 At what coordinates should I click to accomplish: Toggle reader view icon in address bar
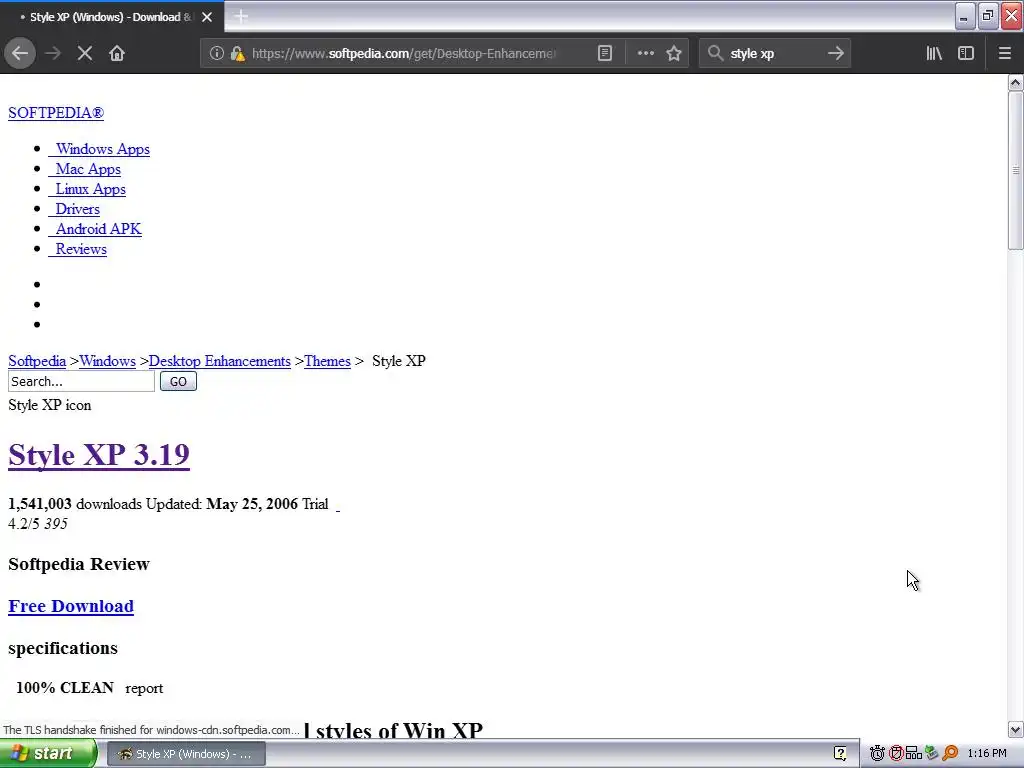click(x=605, y=53)
